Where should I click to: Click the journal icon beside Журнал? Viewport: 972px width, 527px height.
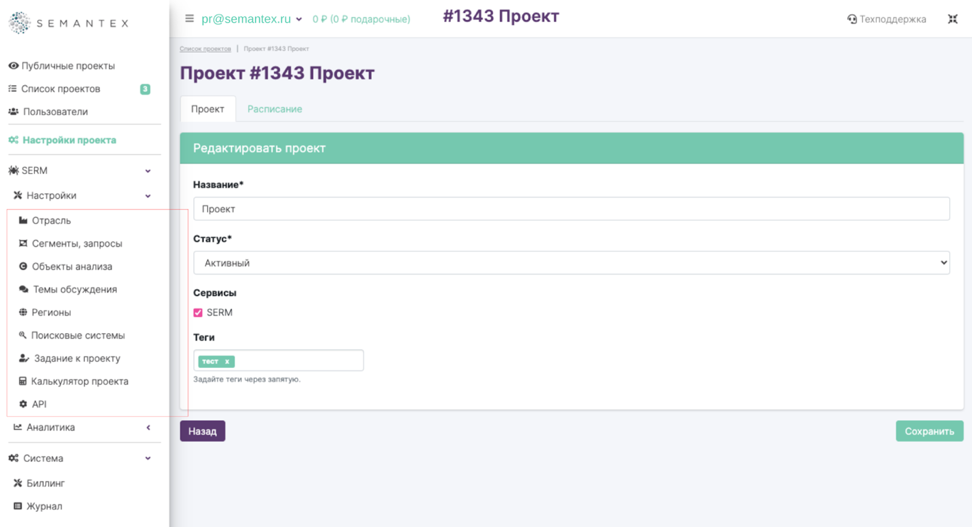(x=18, y=506)
